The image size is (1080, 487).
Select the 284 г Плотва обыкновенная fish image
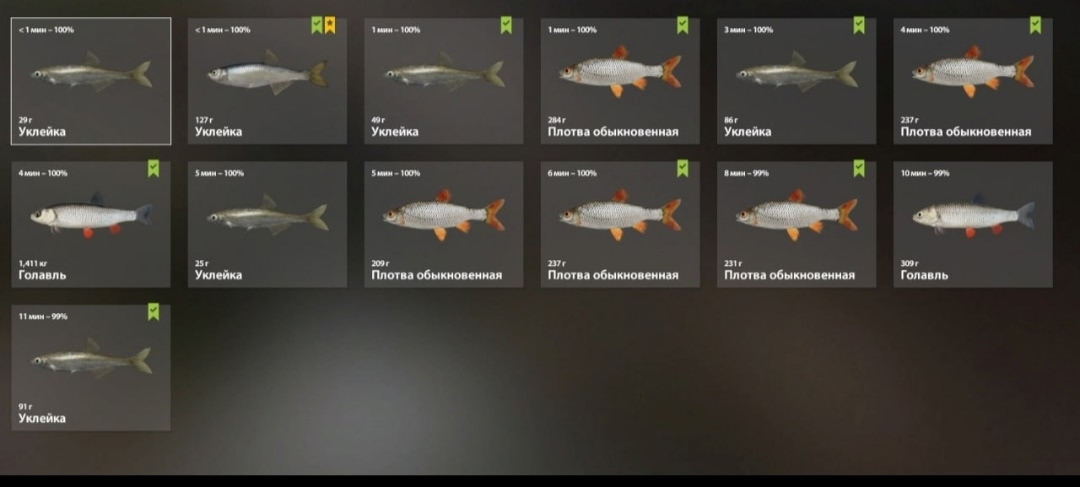[x=620, y=72]
